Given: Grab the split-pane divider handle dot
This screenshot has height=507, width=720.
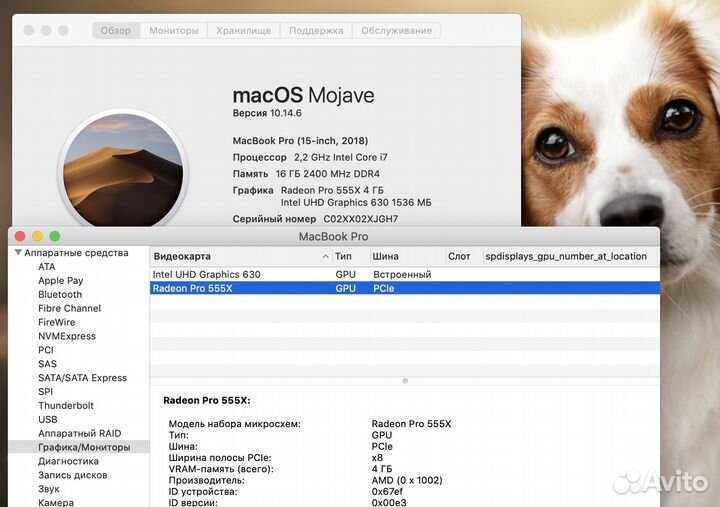Looking at the screenshot, I should 405,381.
